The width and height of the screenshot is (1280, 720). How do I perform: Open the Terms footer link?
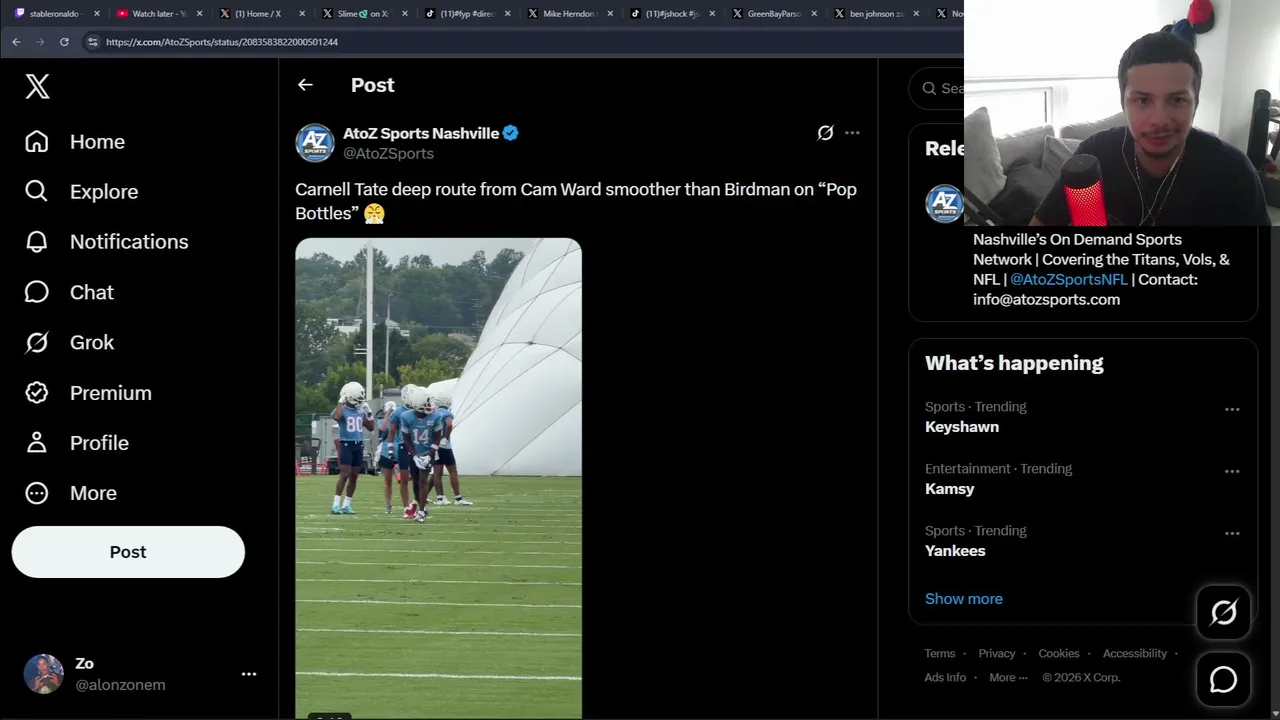click(x=940, y=653)
